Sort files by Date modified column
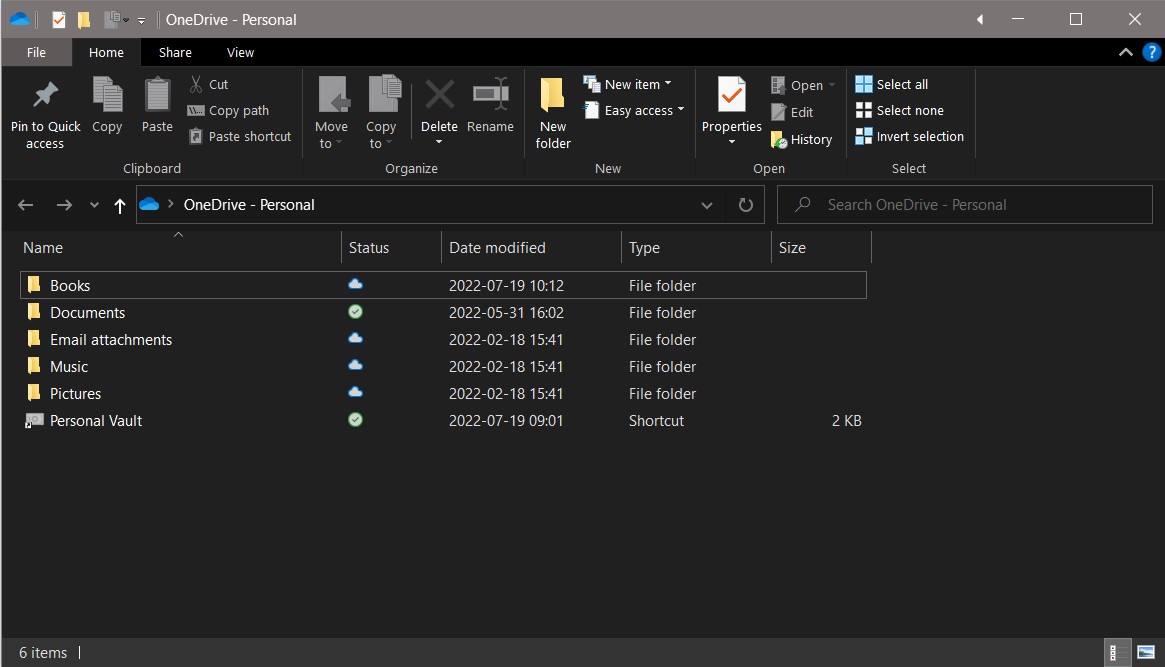The width and height of the screenshot is (1165, 667). 497,248
